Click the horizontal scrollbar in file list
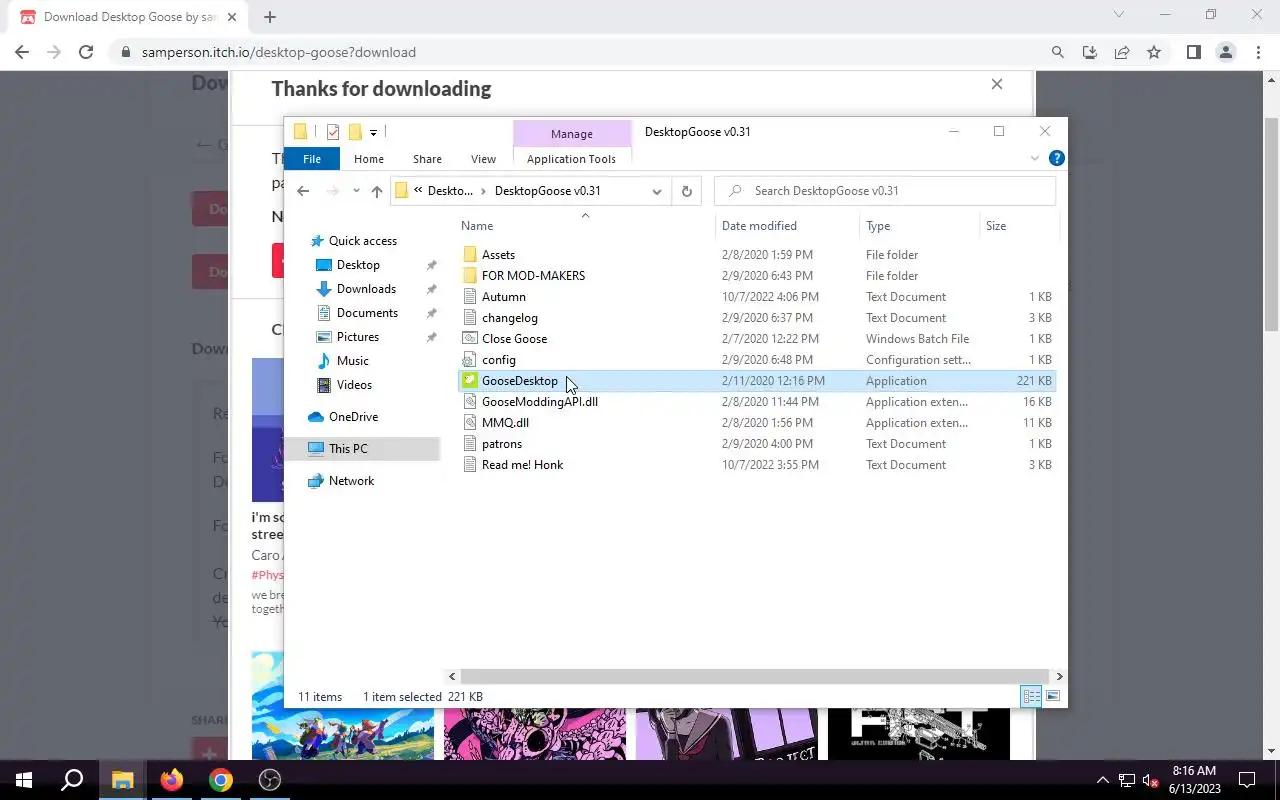 pyautogui.click(x=755, y=676)
